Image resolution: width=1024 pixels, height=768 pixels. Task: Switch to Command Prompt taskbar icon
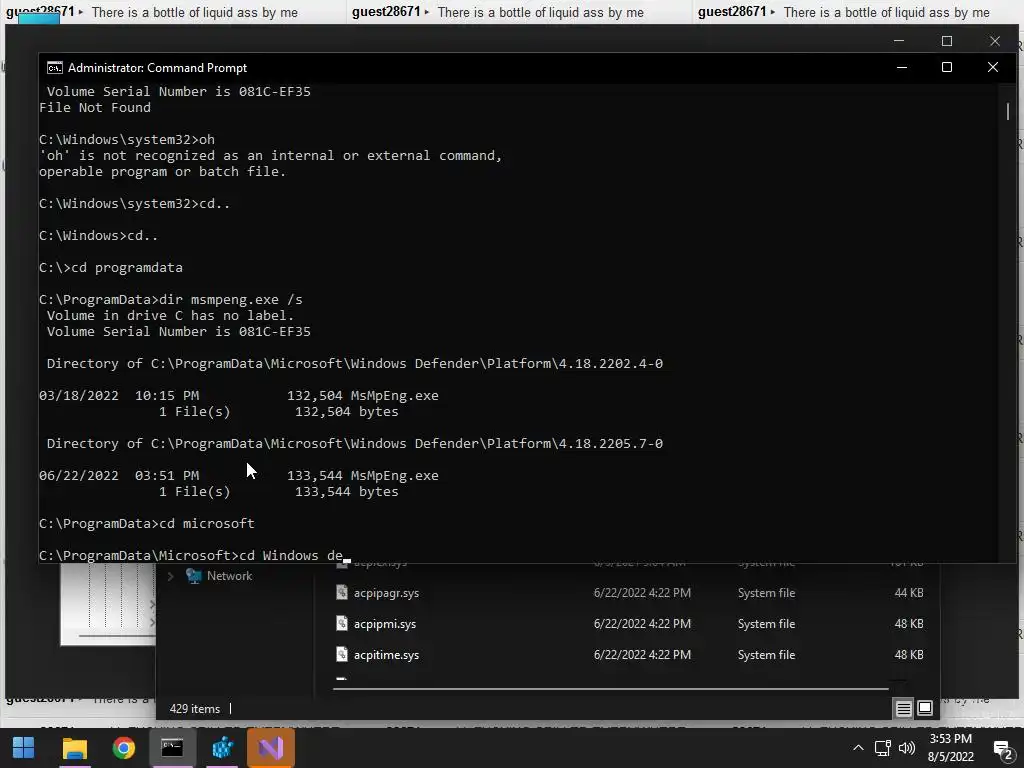[x=172, y=748]
